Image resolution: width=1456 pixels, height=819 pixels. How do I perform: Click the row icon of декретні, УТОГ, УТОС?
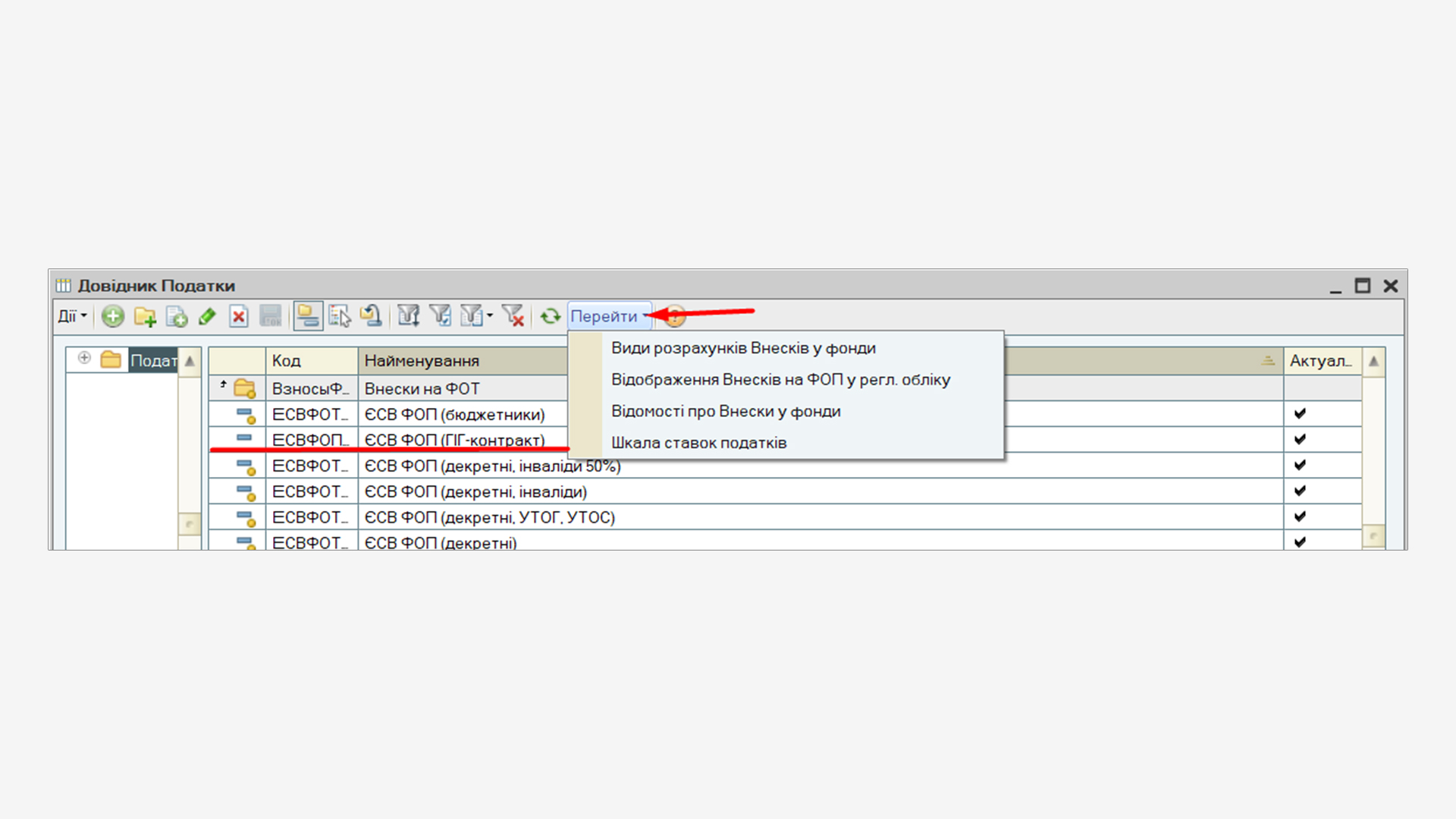246,518
